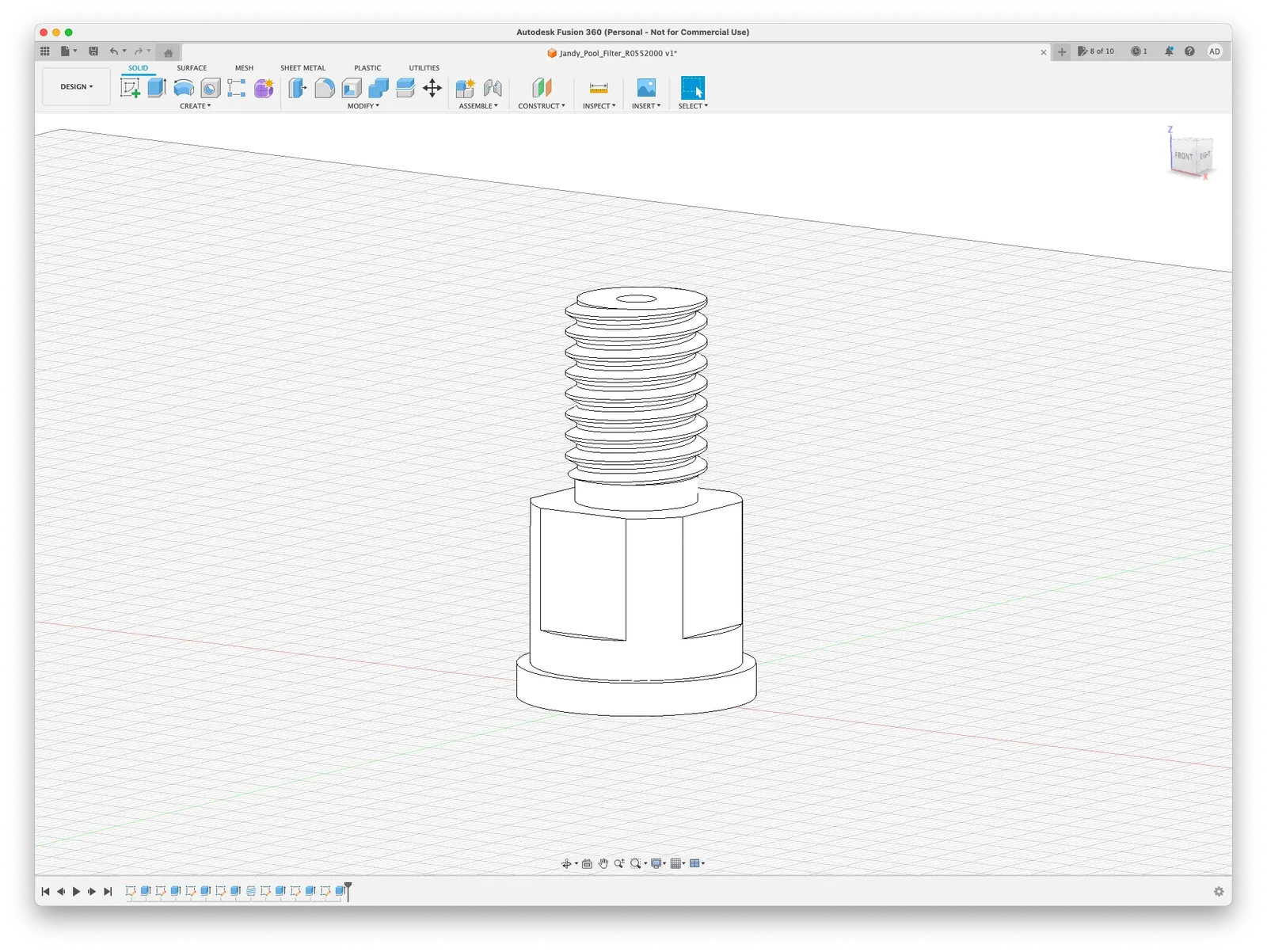Viewport: 1267px width, 952px height.
Task: Select the Revolve tool icon
Action: coord(184,88)
